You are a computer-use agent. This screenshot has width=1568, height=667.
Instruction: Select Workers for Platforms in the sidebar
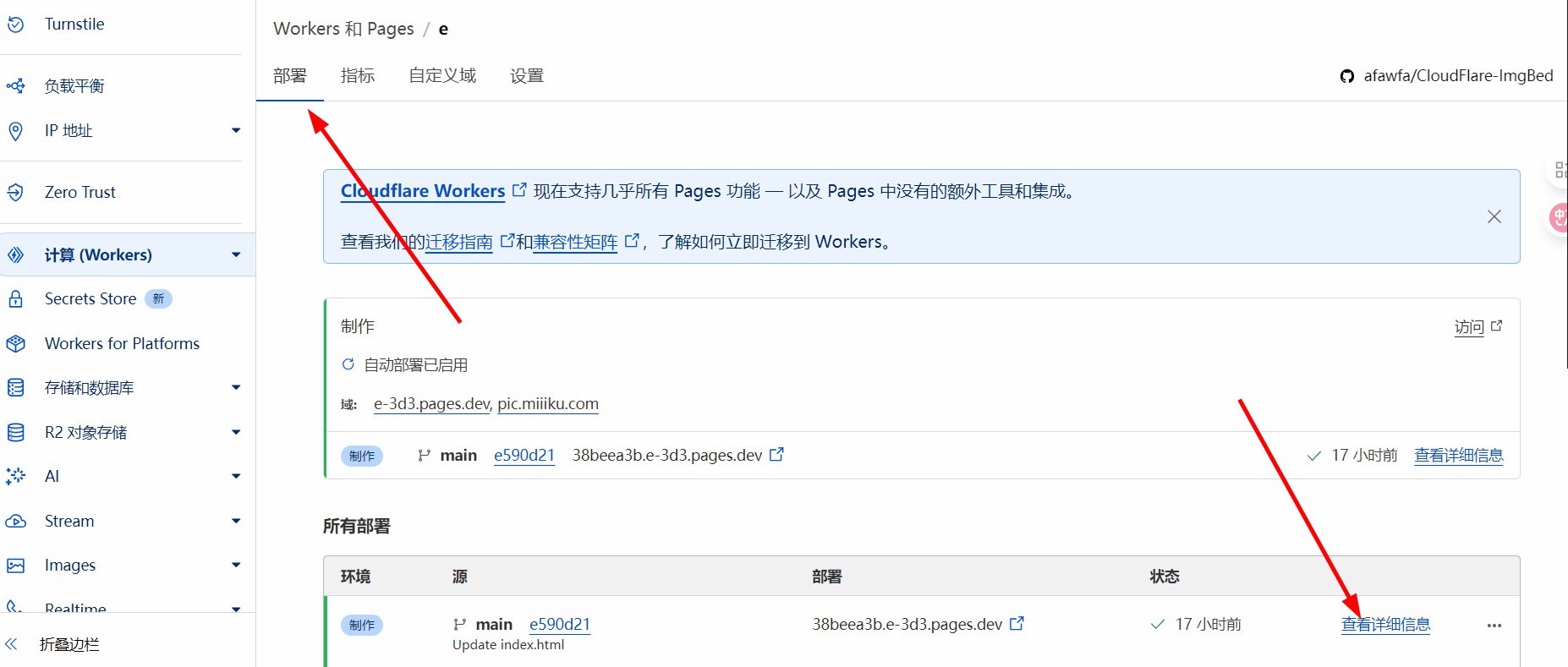pos(122,343)
